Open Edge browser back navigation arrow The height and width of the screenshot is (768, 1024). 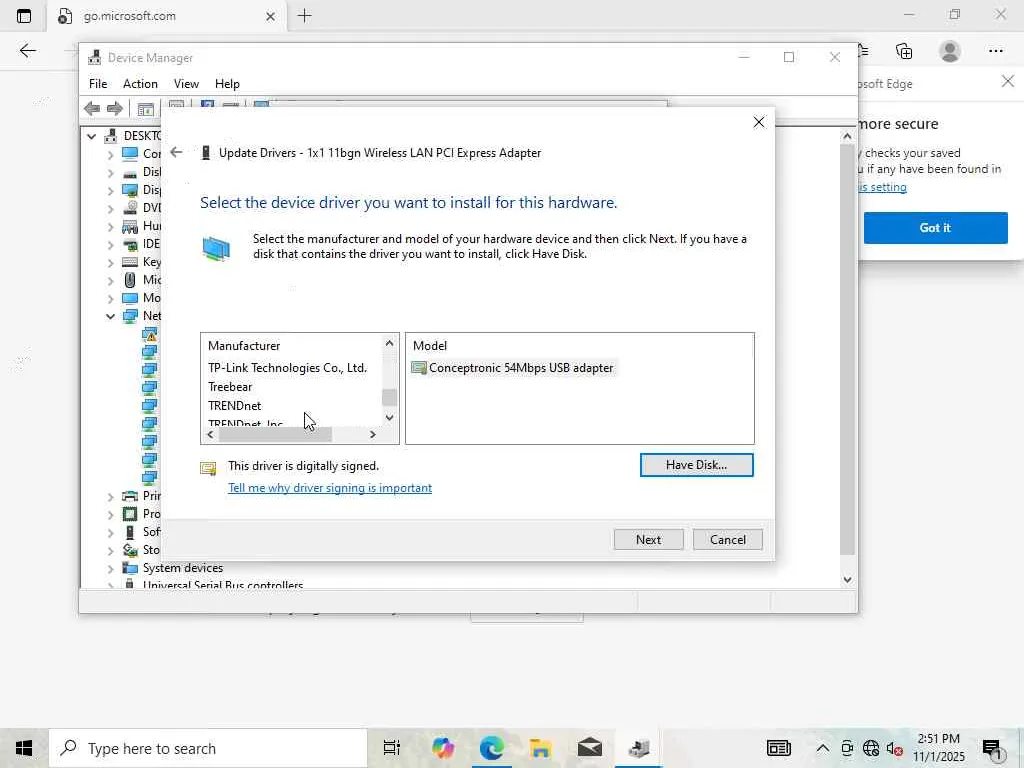tap(27, 51)
